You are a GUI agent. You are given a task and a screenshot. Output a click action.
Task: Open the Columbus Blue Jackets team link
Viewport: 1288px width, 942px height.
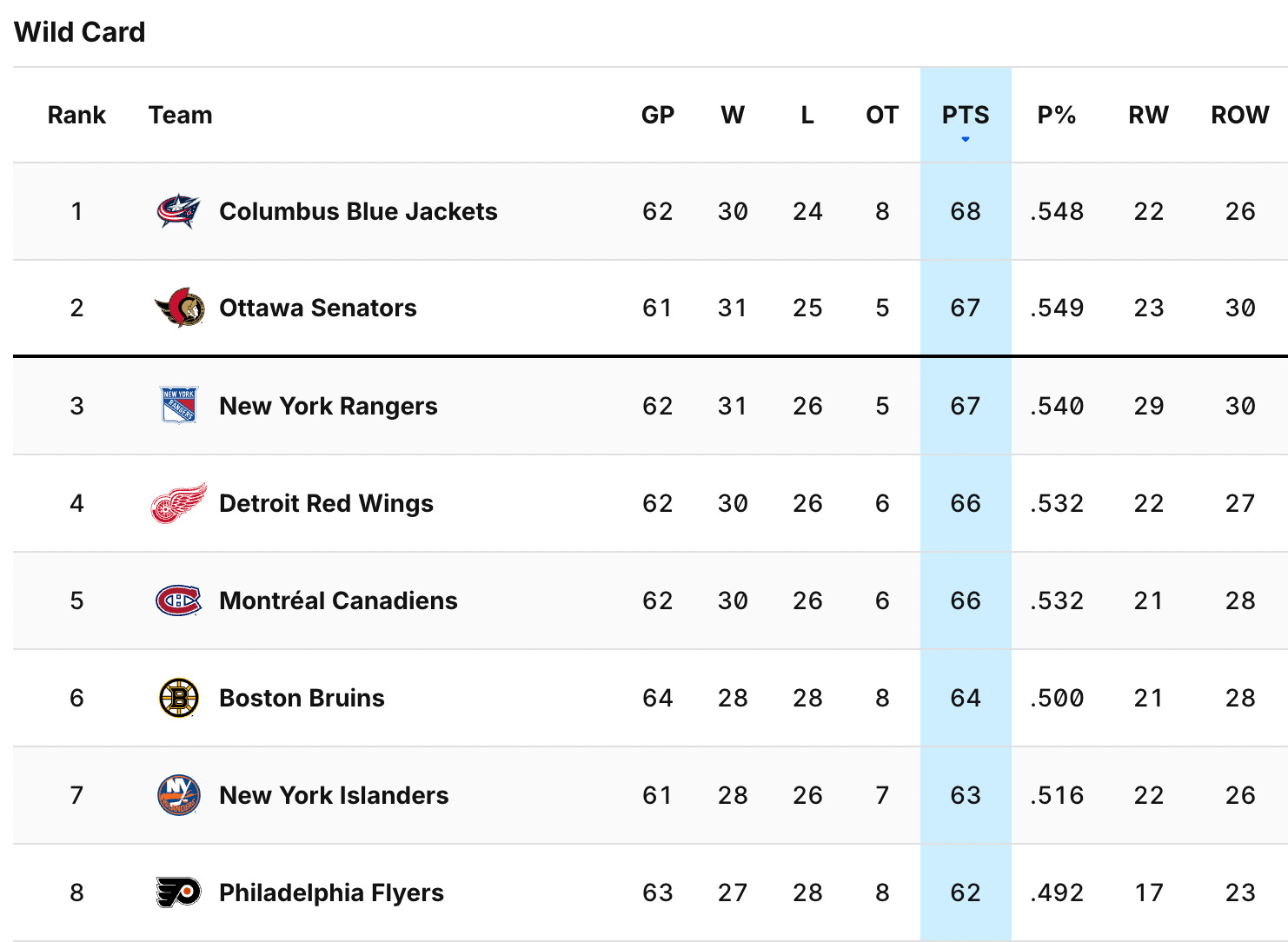tap(358, 211)
